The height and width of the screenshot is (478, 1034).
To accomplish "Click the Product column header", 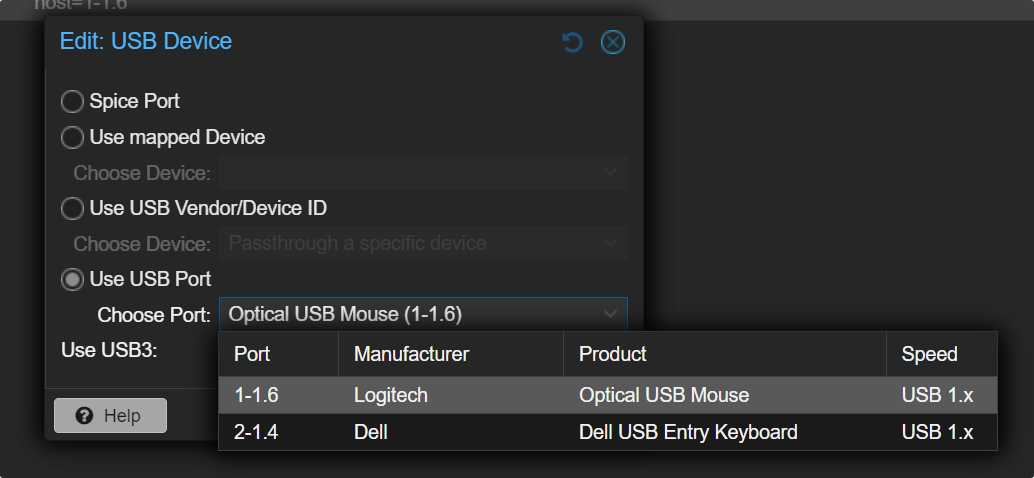I will pyautogui.click(x=613, y=354).
